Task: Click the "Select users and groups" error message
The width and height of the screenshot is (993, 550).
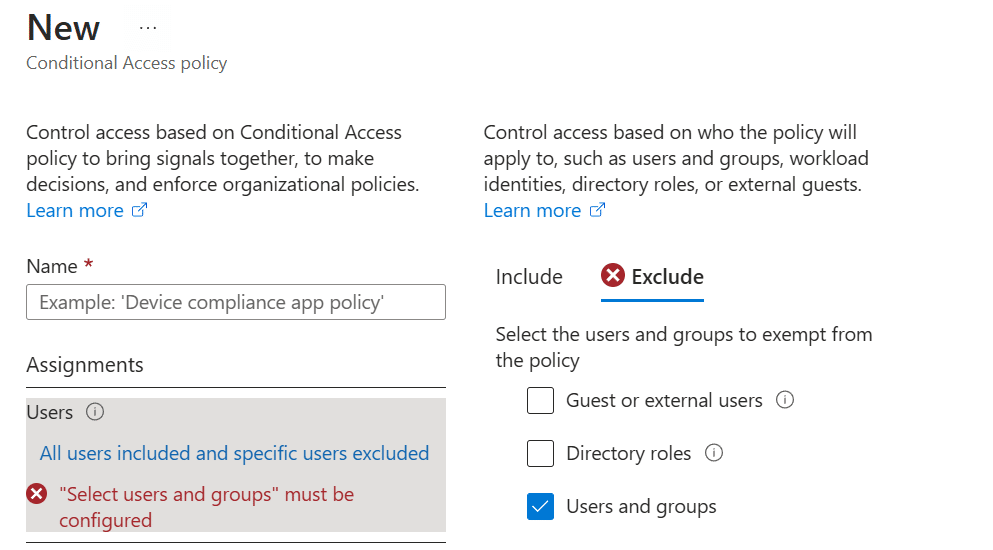Action: pos(206,507)
